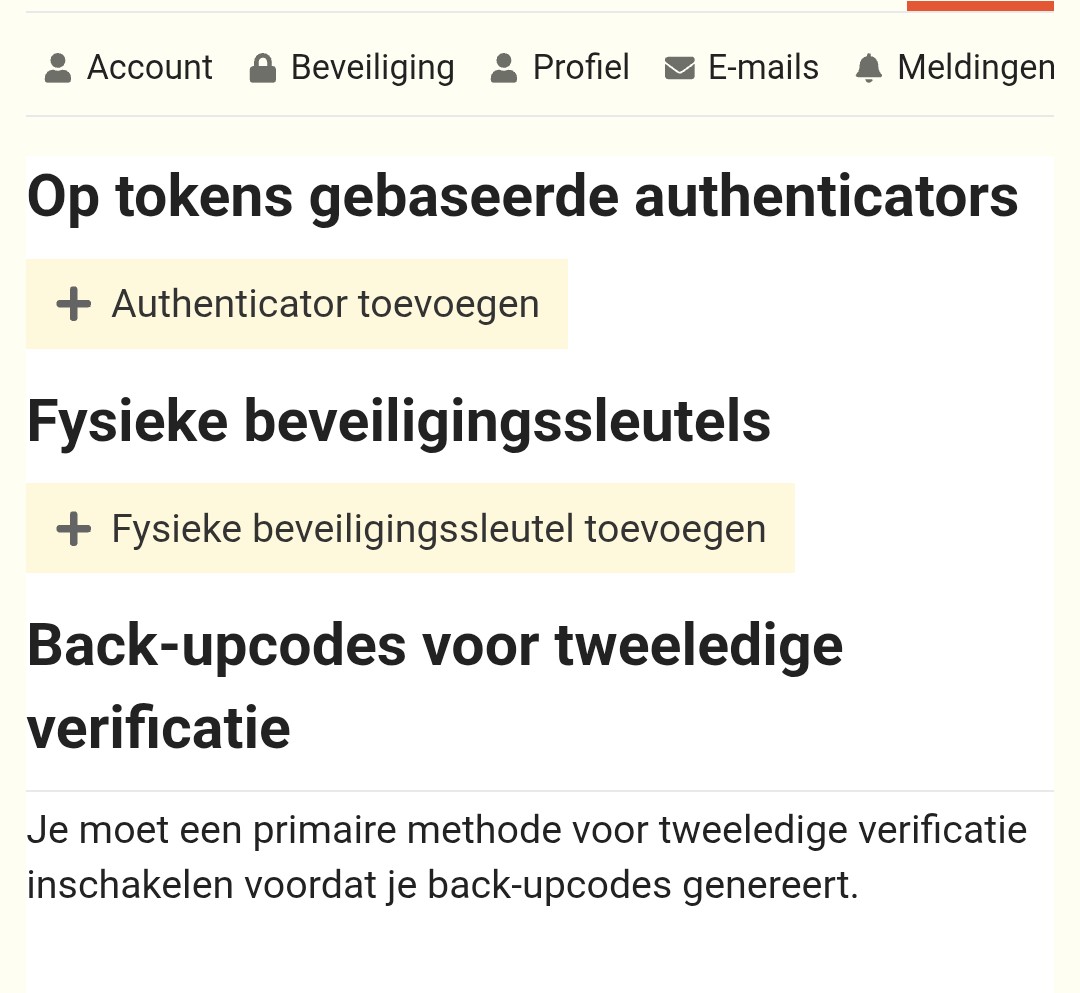Click the 'Fysieke beveiligingssleutels' heading
The width and height of the screenshot is (1080, 993).
399,421
